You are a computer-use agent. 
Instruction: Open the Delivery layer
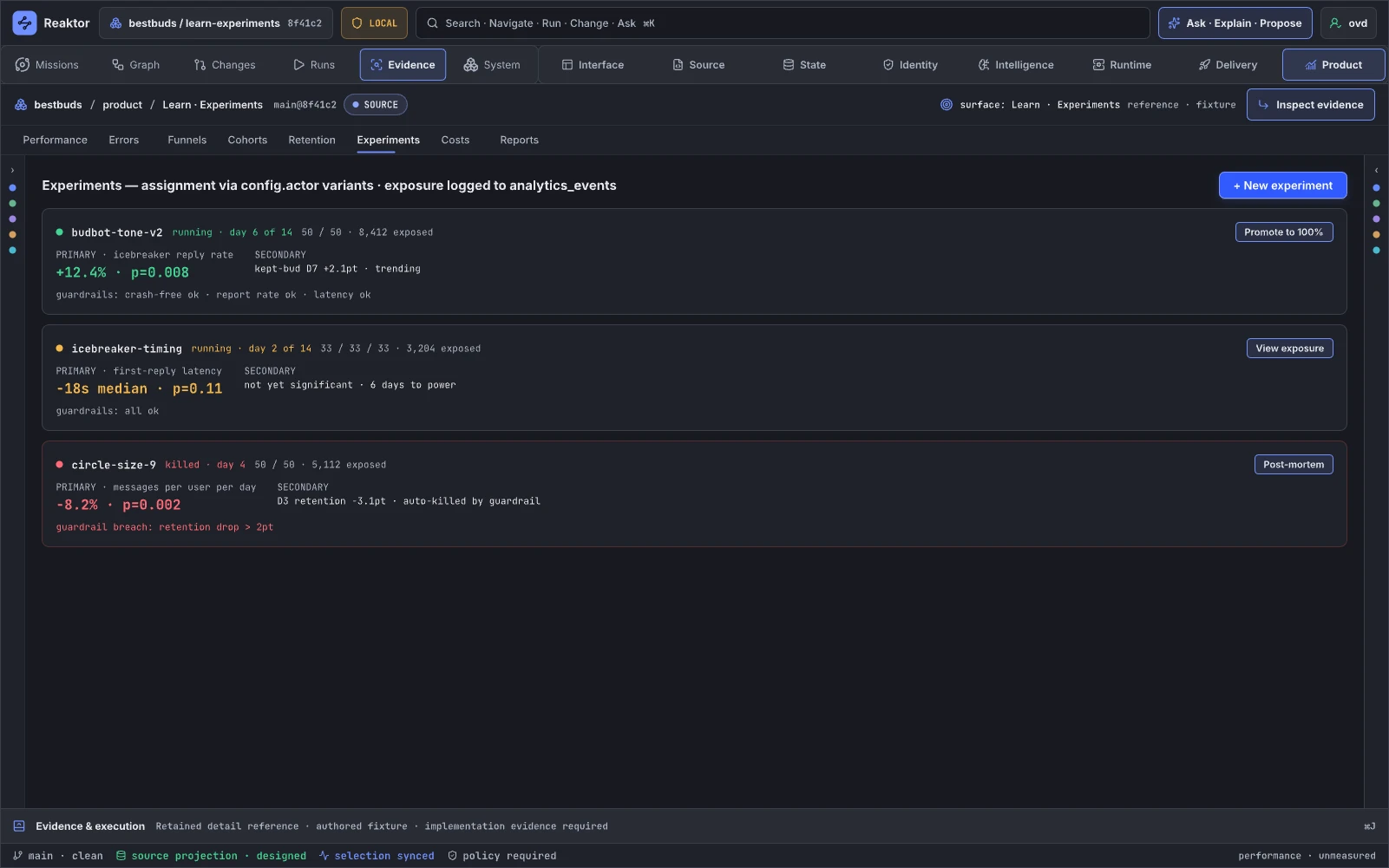tap(1228, 65)
